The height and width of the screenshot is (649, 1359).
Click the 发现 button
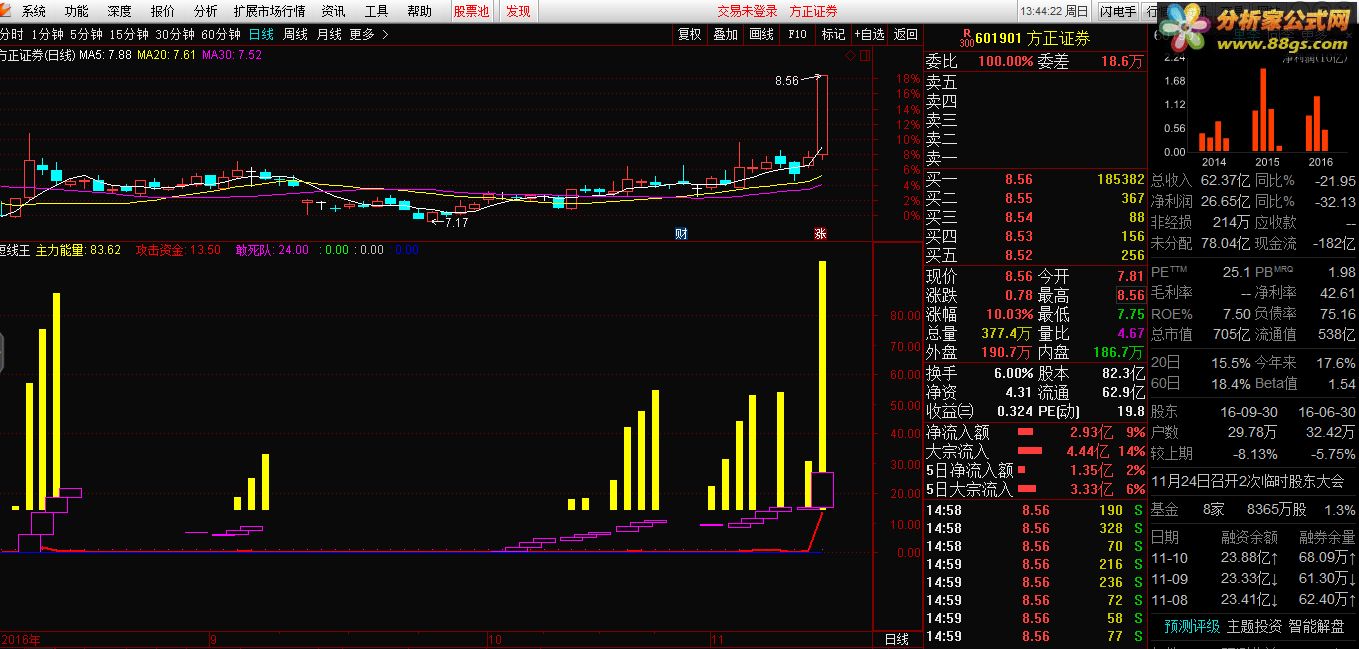tap(518, 11)
